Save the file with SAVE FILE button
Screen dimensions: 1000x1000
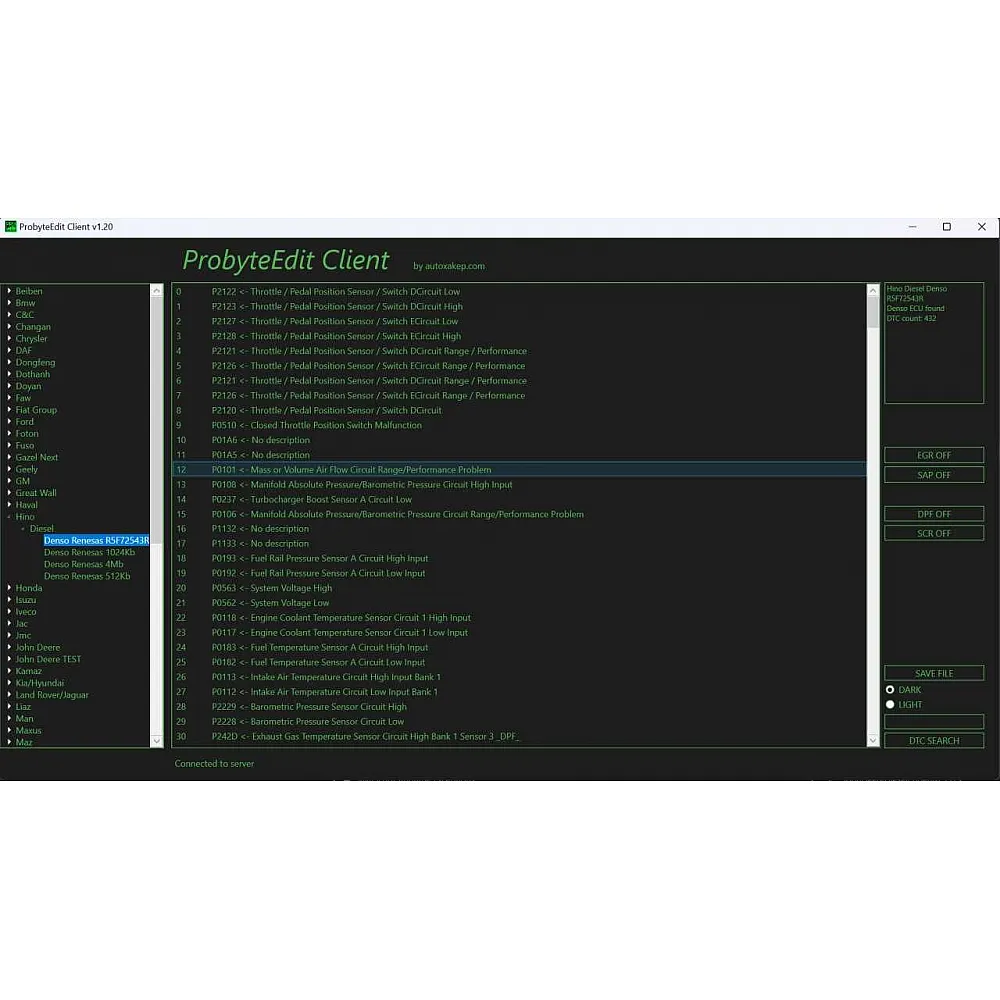[x=933, y=674]
